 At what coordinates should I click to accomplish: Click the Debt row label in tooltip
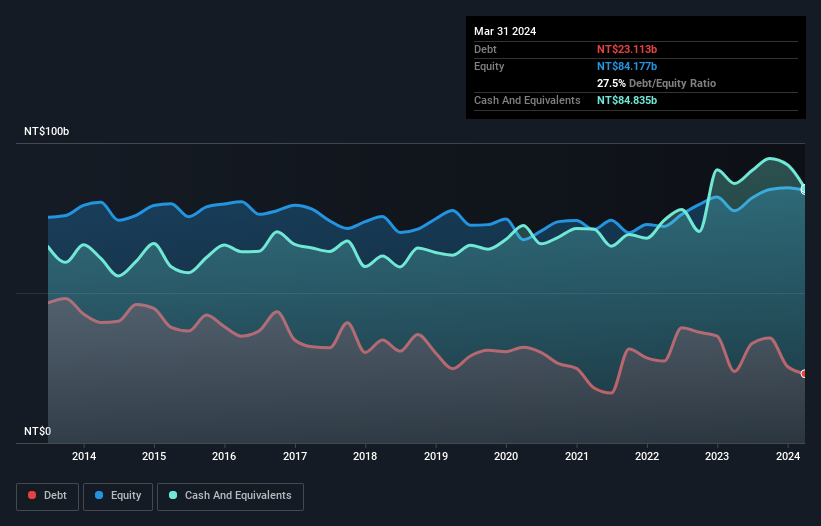(x=485, y=49)
